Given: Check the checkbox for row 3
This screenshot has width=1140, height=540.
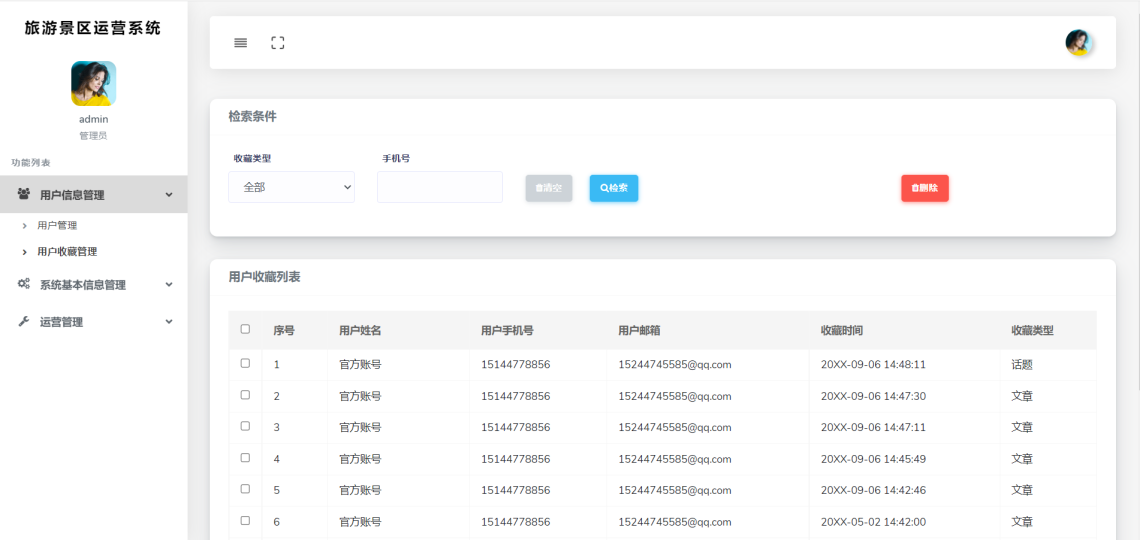Looking at the screenshot, I should click(x=245, y=426).
